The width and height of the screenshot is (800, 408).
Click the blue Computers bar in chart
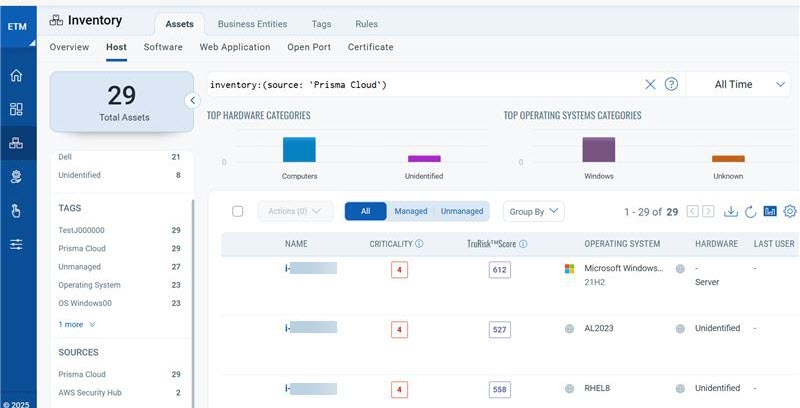point(299,150)
